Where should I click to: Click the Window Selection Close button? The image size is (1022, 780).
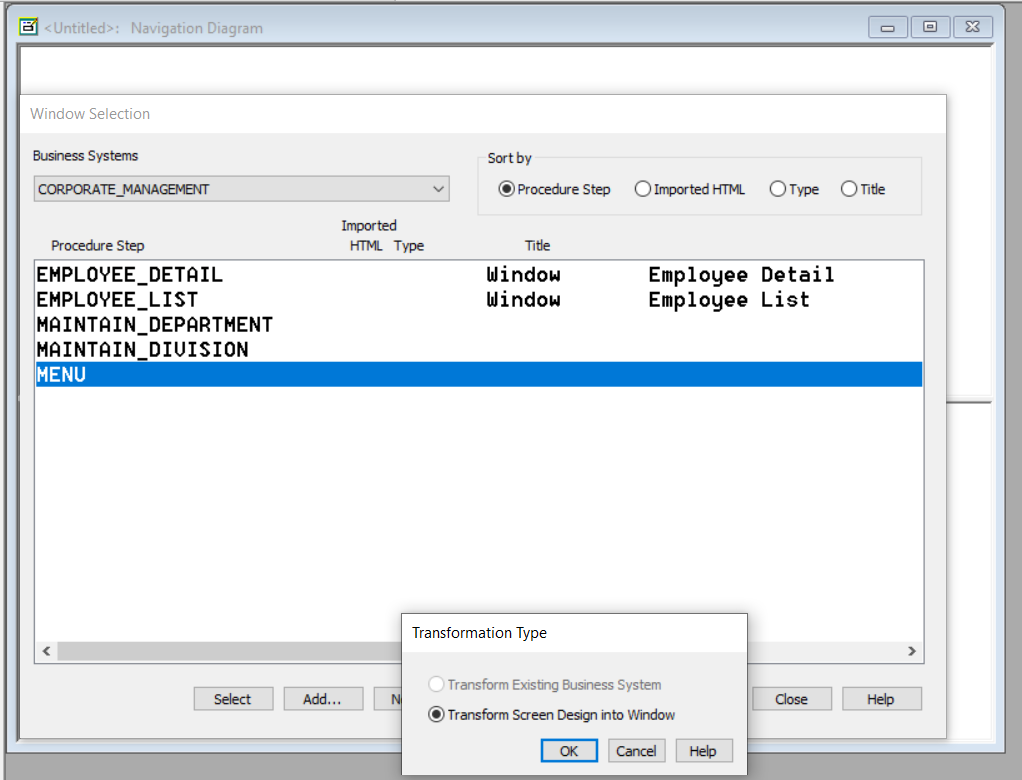click(791, 699)
